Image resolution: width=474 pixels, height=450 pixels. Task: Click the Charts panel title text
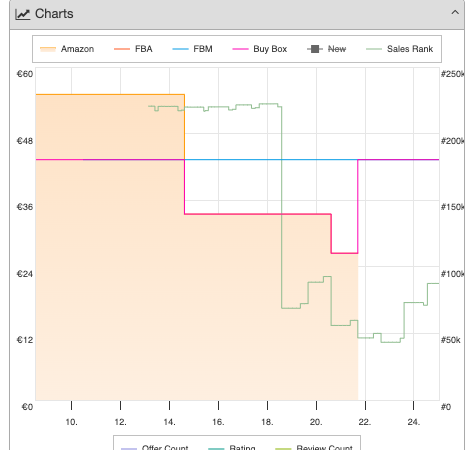(x=54, y=14)
